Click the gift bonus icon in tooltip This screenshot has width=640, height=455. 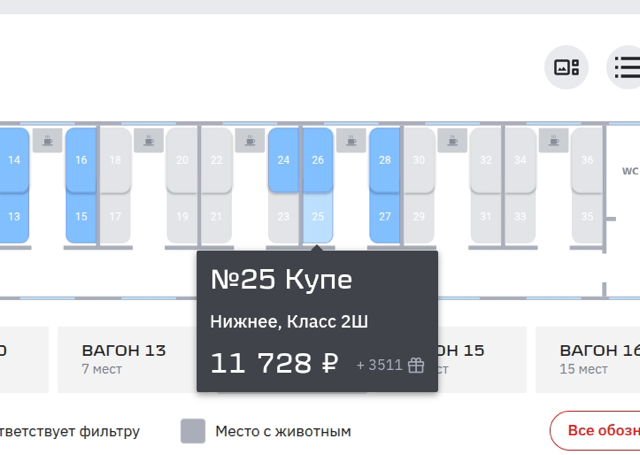[416, 365]
